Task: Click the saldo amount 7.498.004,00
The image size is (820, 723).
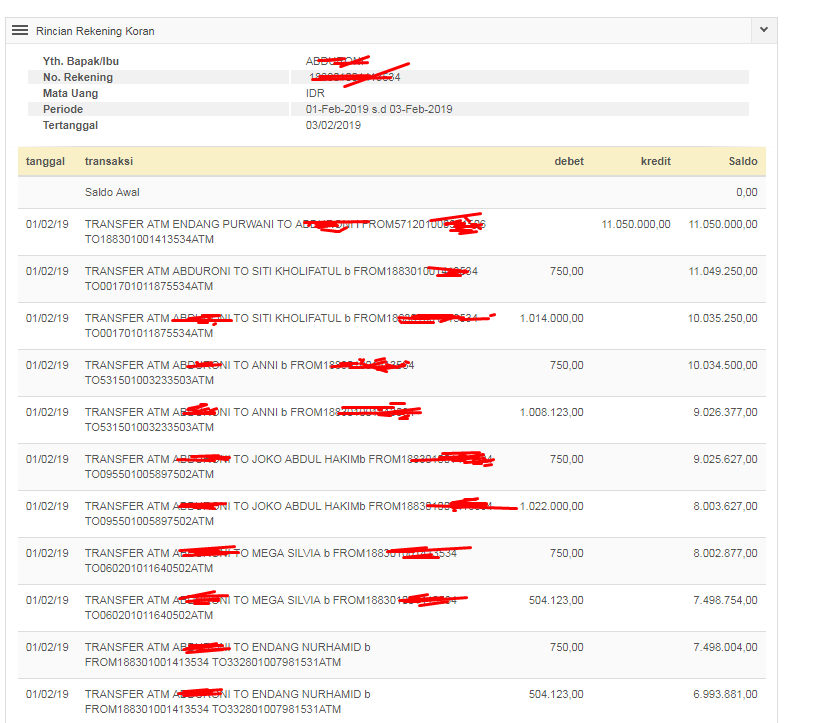Action: point(725,647)
